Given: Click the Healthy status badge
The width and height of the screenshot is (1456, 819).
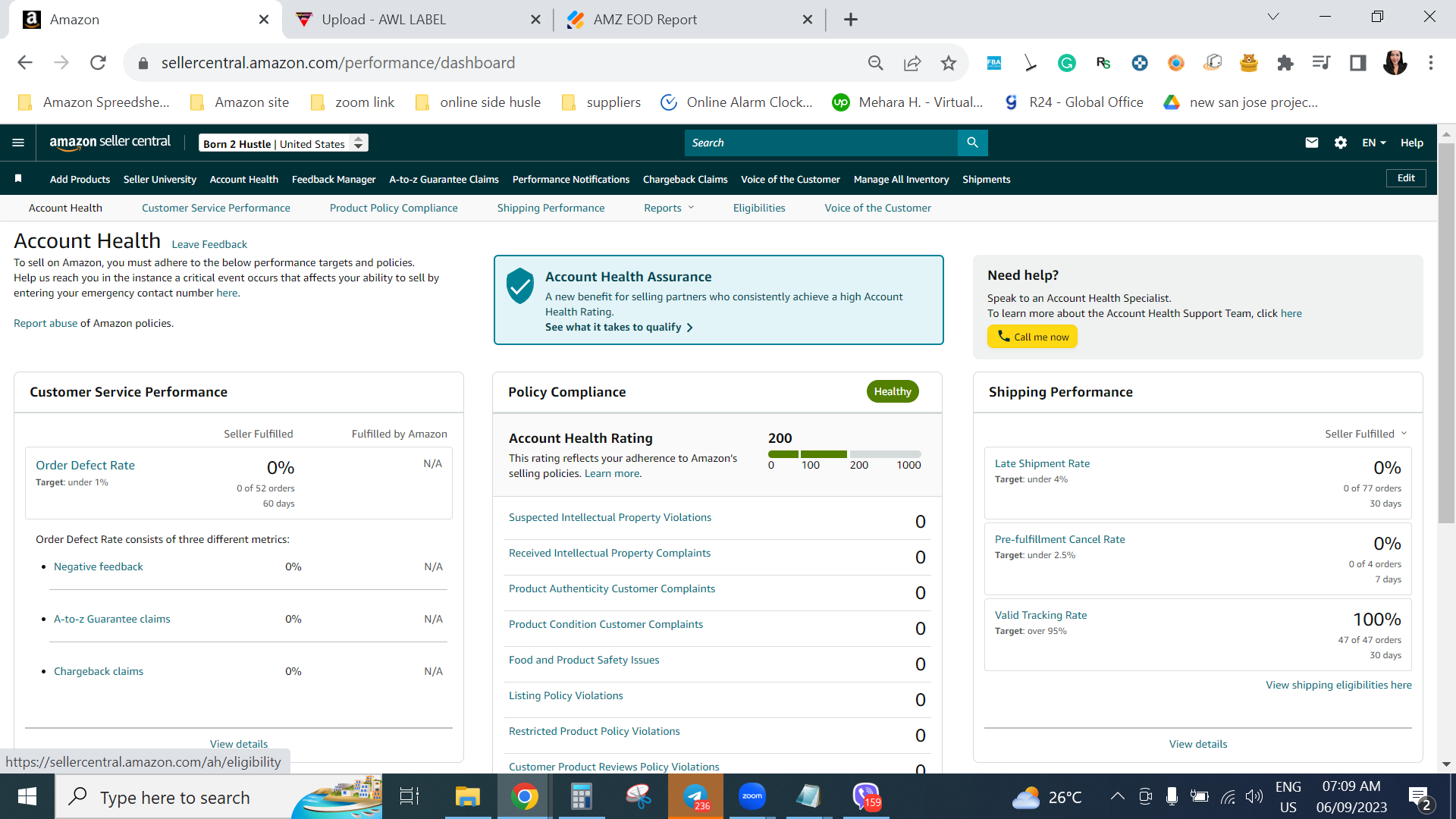Looking at the screenshot, I should pos(893,391).
